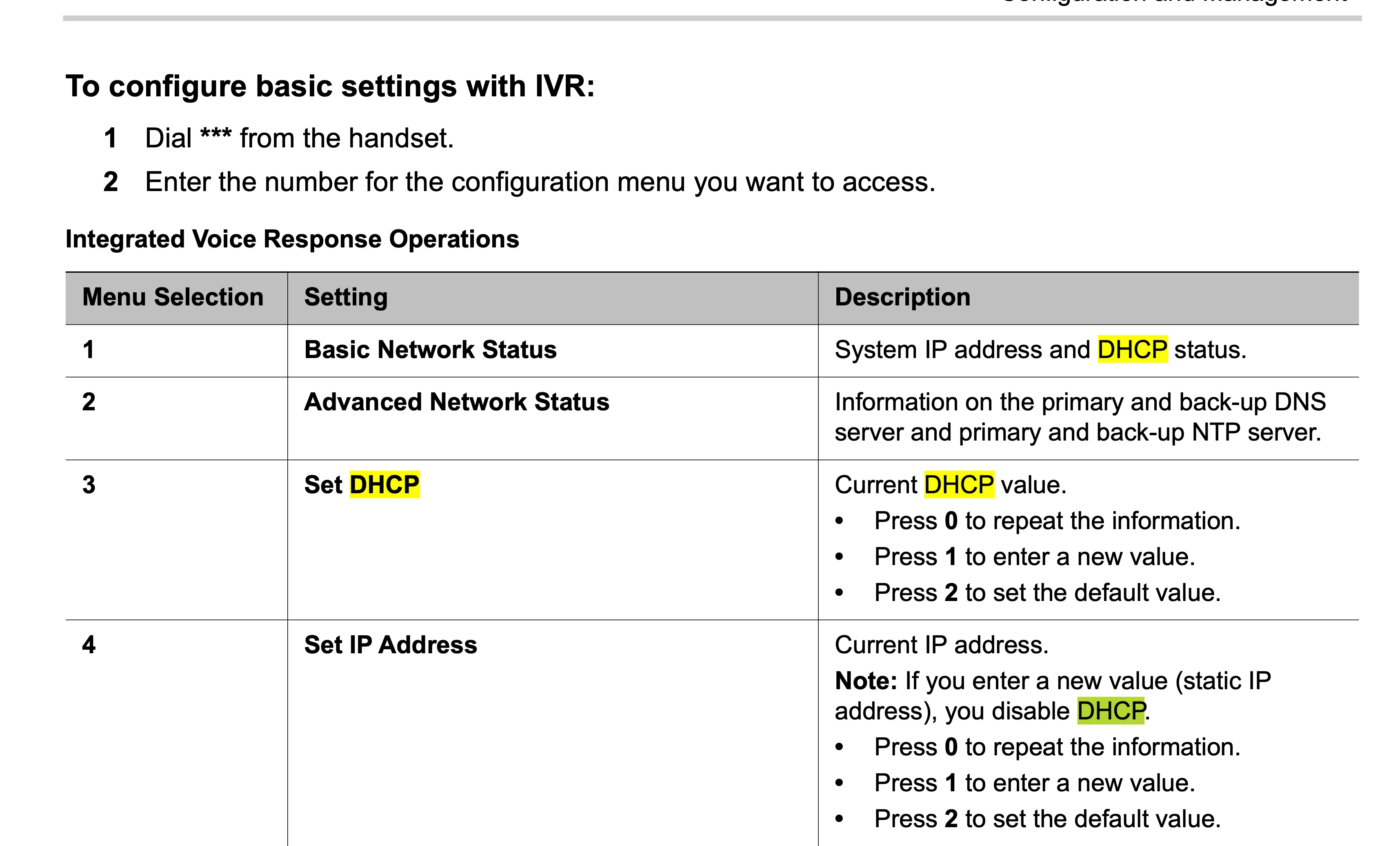
Task: Click the DNS and NTP server description text
Action: [1080, 417]
